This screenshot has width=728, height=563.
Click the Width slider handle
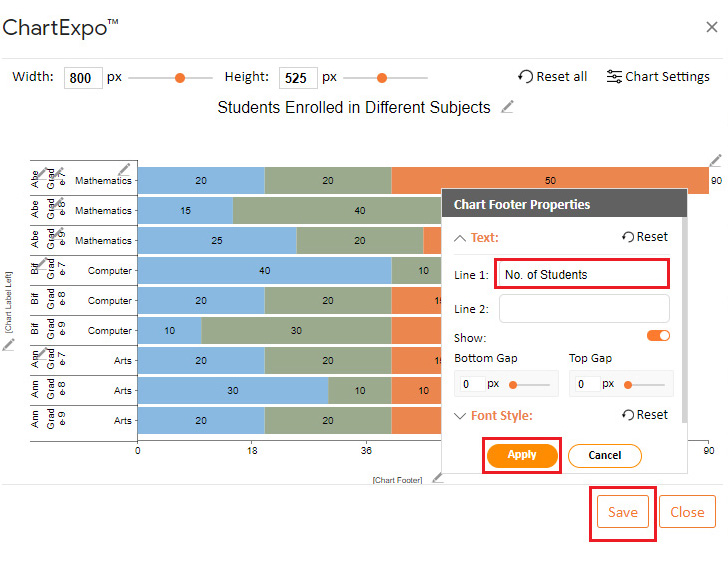coord(180,78)
